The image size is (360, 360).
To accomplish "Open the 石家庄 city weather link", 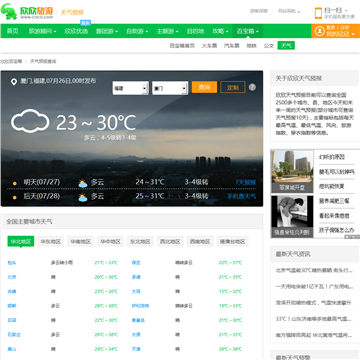I will click(14, 335).
